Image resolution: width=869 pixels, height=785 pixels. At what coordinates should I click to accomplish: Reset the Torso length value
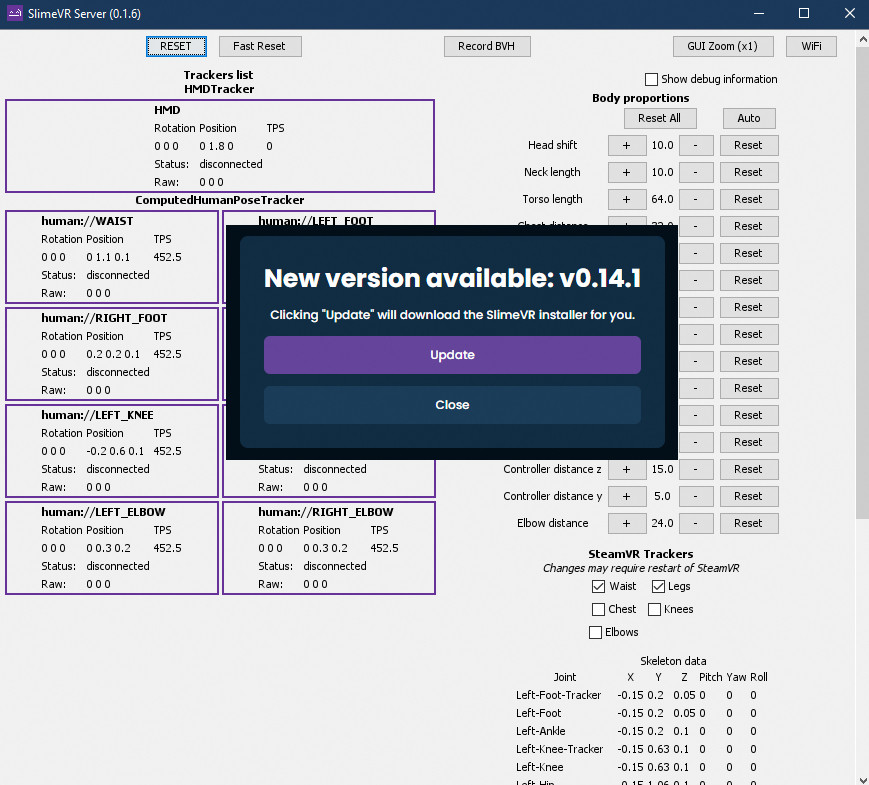[749, 200]
